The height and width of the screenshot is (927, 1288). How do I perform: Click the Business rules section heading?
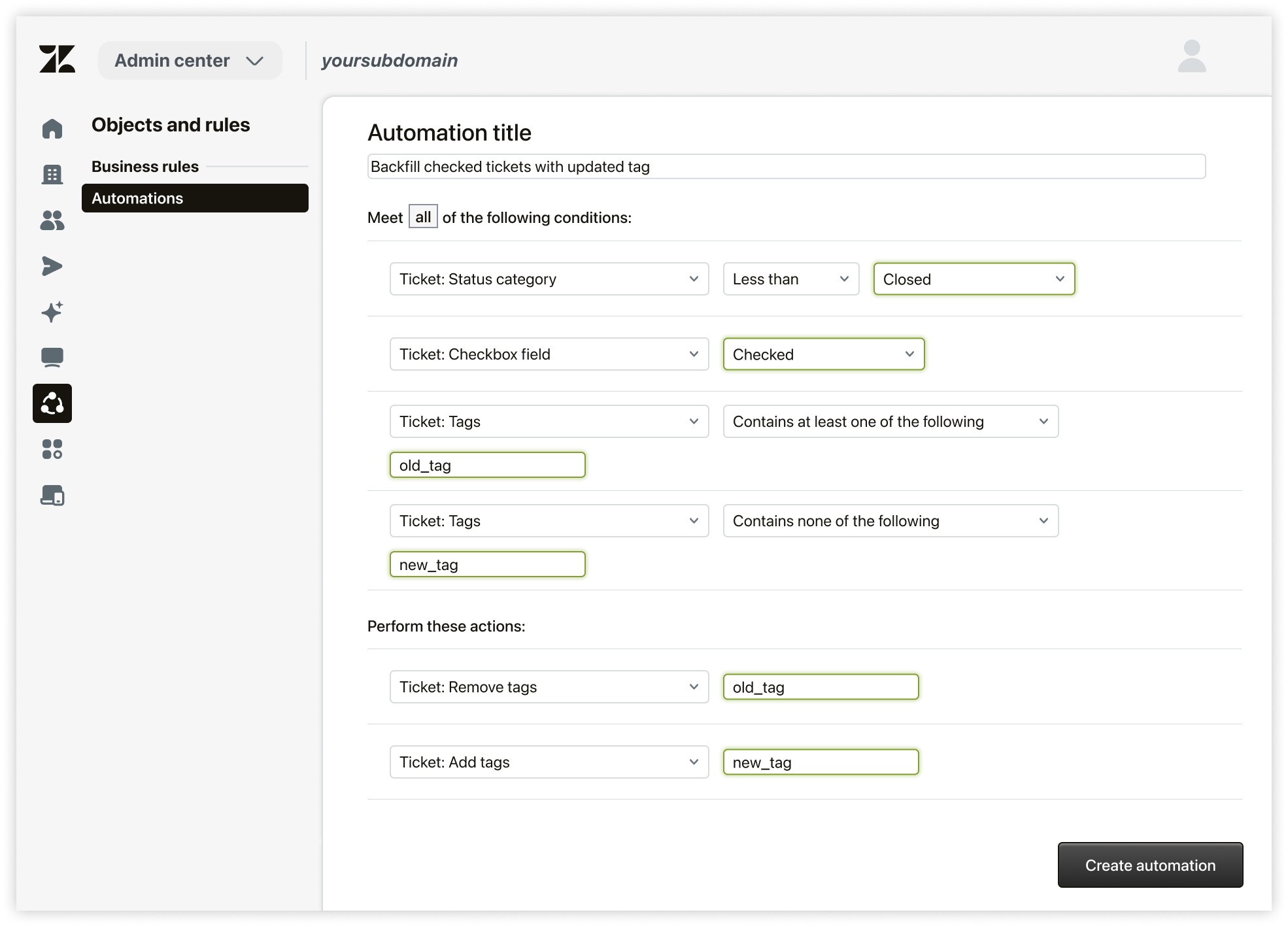[x=145, y=167]
